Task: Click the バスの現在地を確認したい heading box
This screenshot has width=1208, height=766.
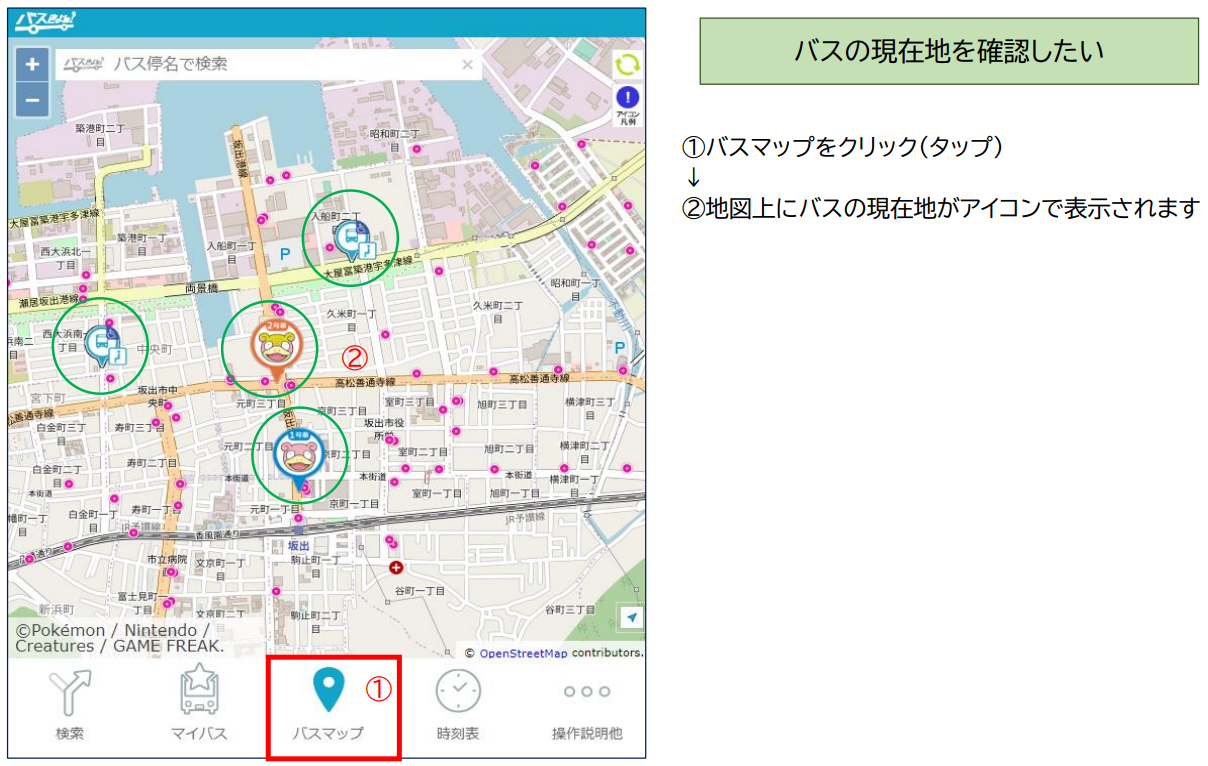Action: pos(948,50)
